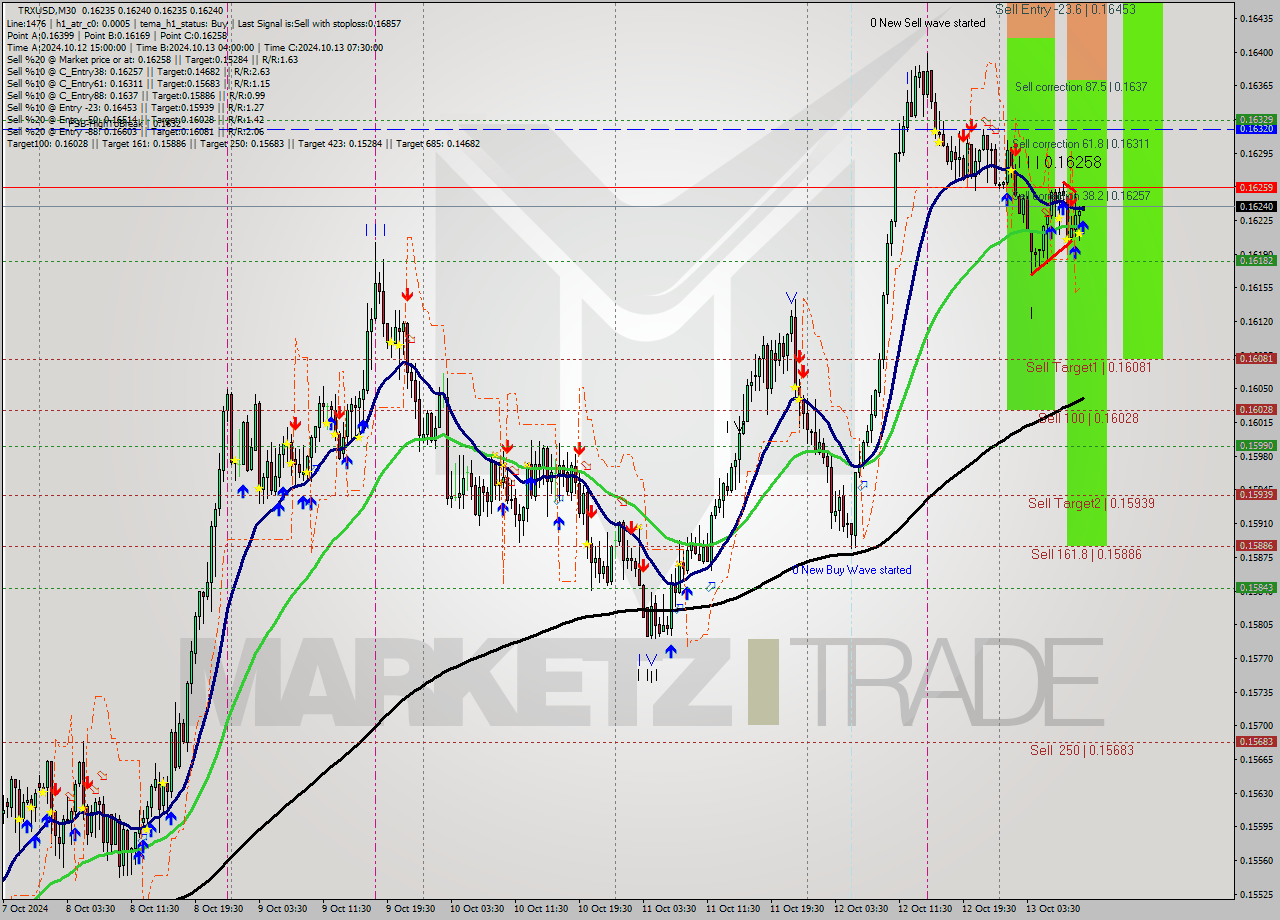Click the 'Sell 250 | 0.15683' label
This screenshot has height=920, width=1280.
[x=1082, y=750]
